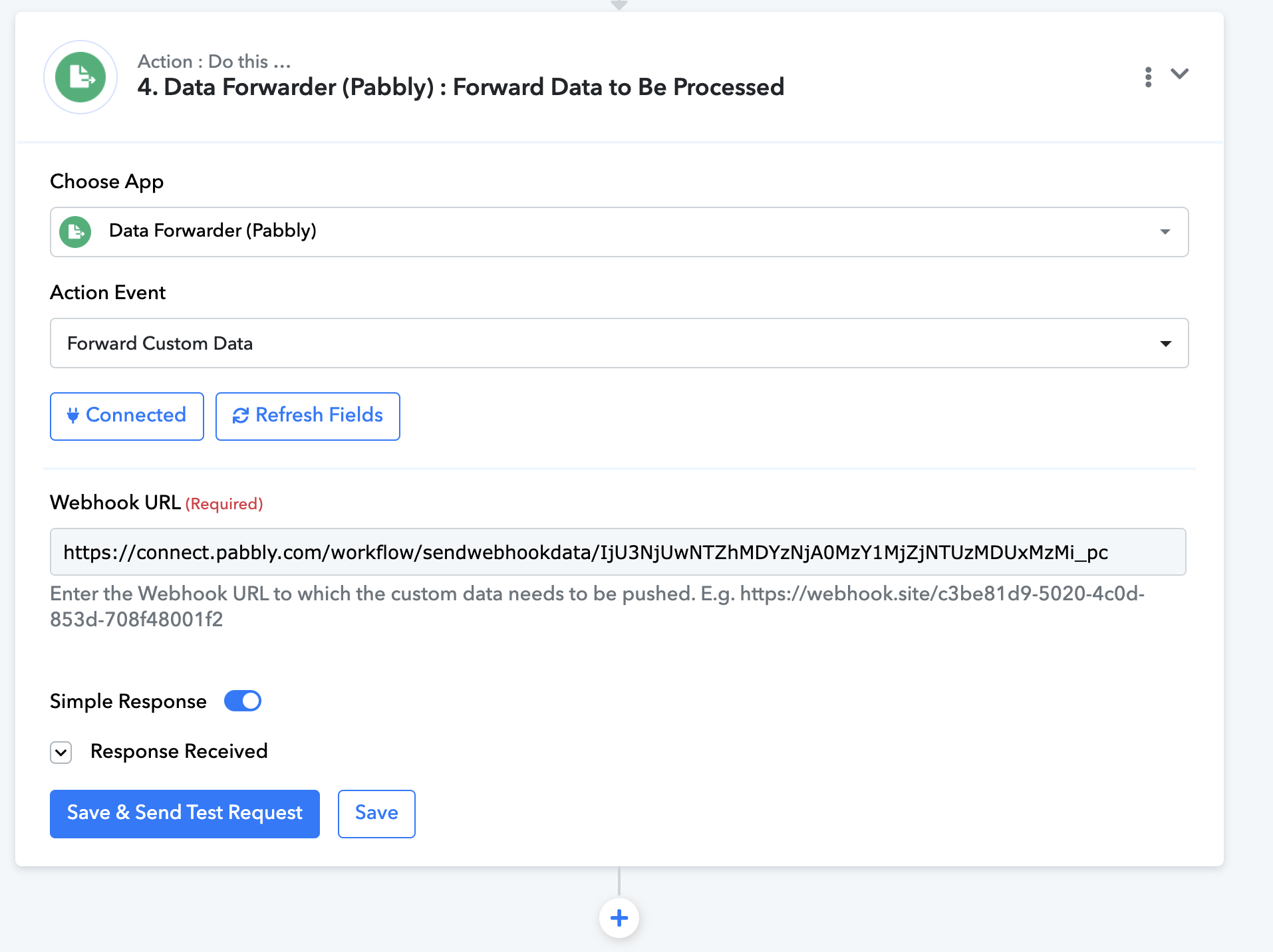Image resolution: width=1273 pixels, height=952 pixels.
Task: Expand the Response Received section
Action: [x=61, y=753]
